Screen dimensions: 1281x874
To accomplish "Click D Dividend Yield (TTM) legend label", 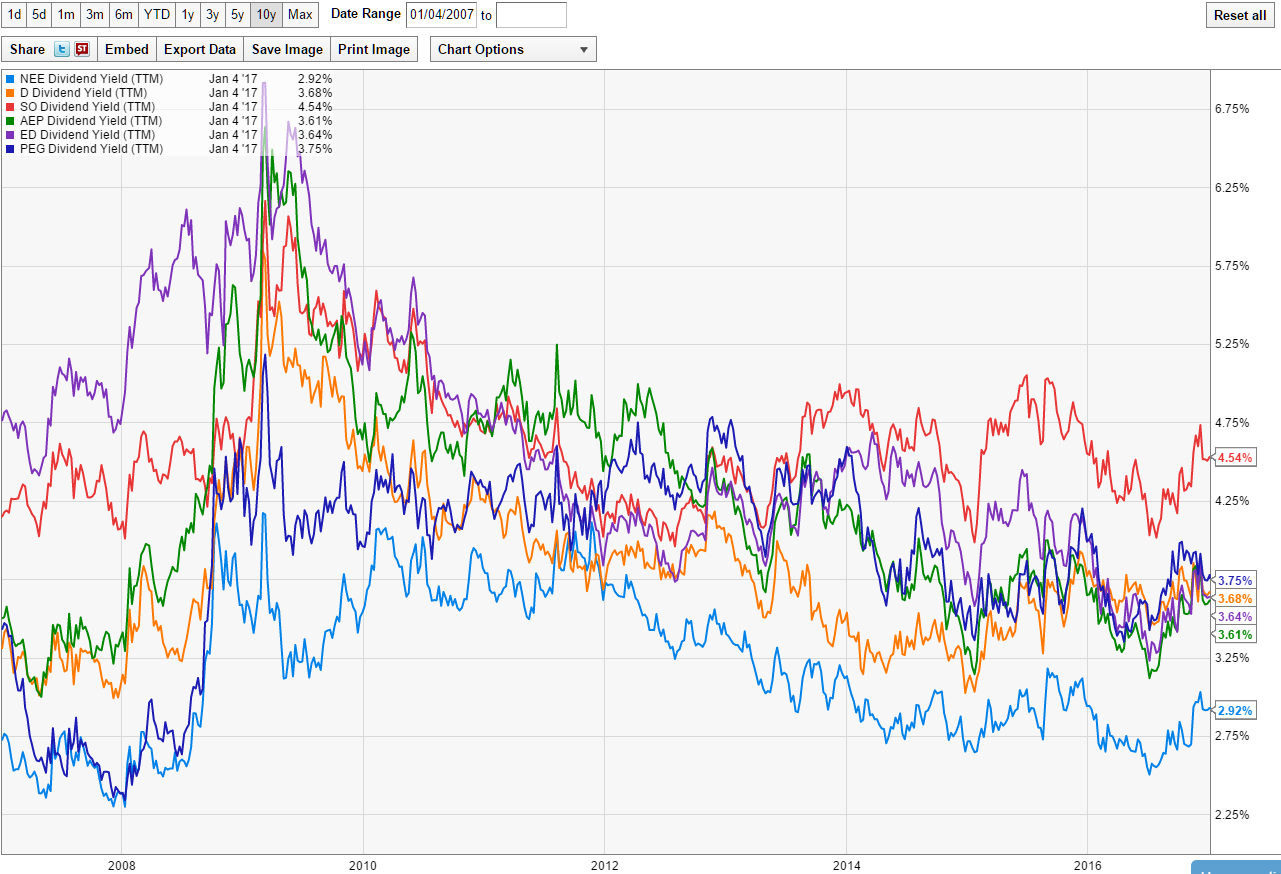I will click(x=83, y=93).
